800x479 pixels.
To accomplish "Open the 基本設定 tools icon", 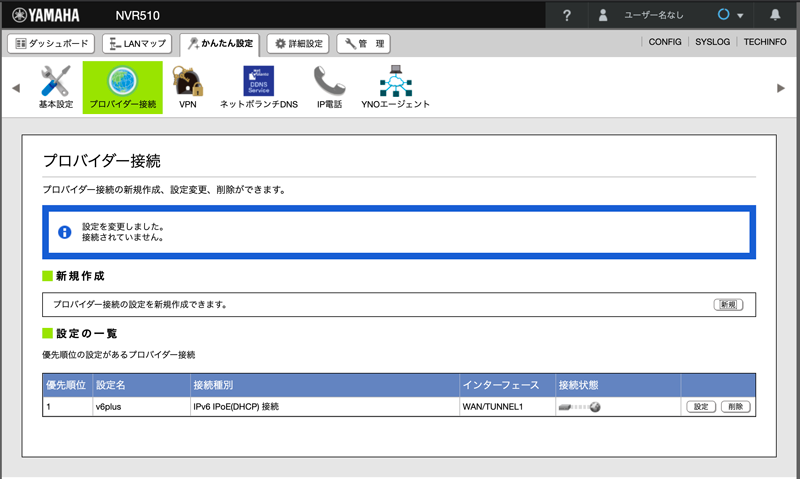I will pyautogui.click(x=56, y=87).
